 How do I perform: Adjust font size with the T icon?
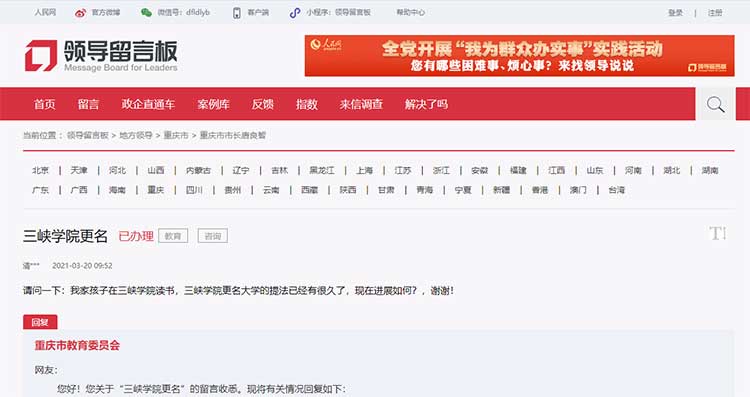pos(717,233)
